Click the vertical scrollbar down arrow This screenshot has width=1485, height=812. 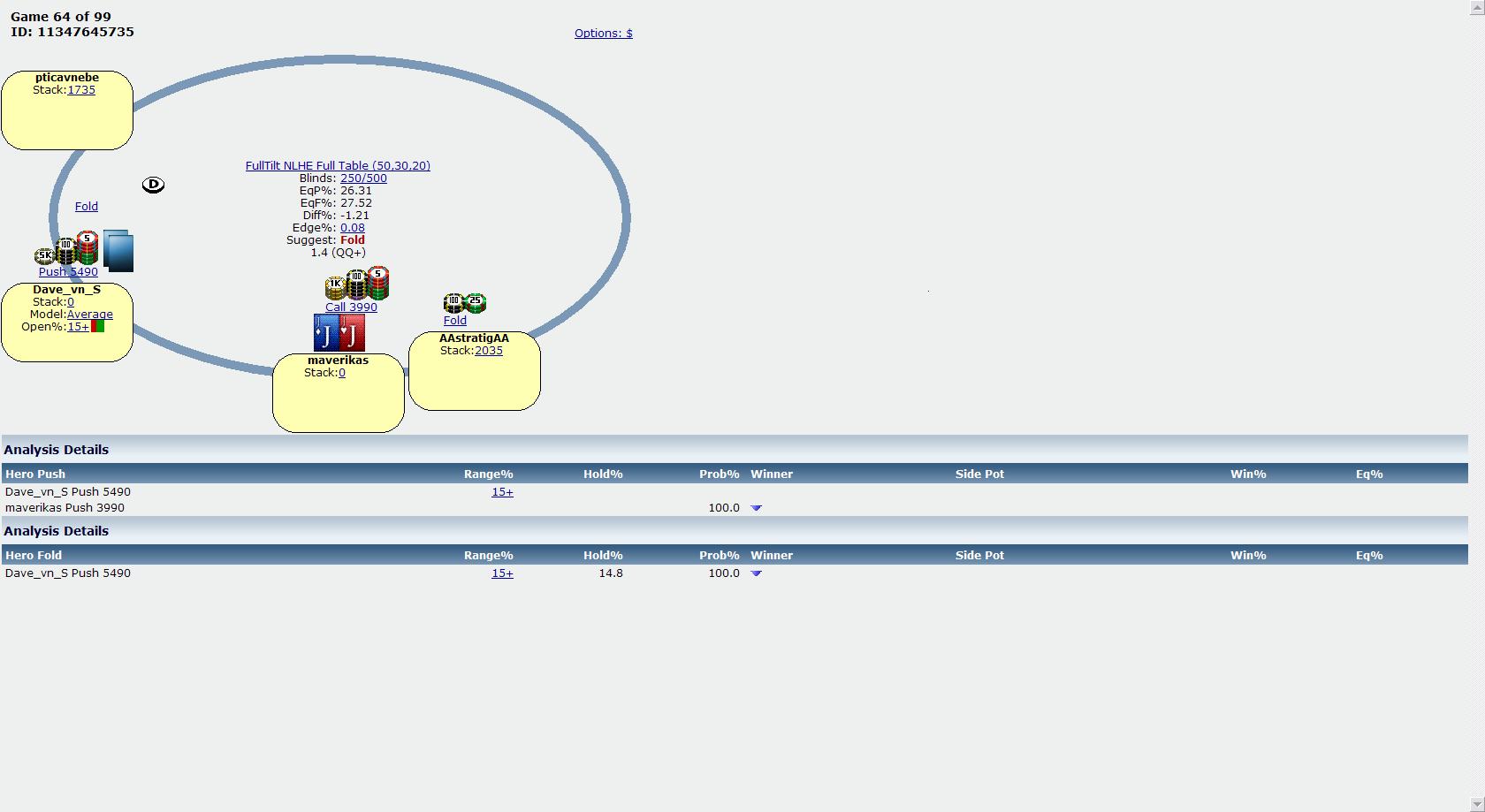(1476, 804)
